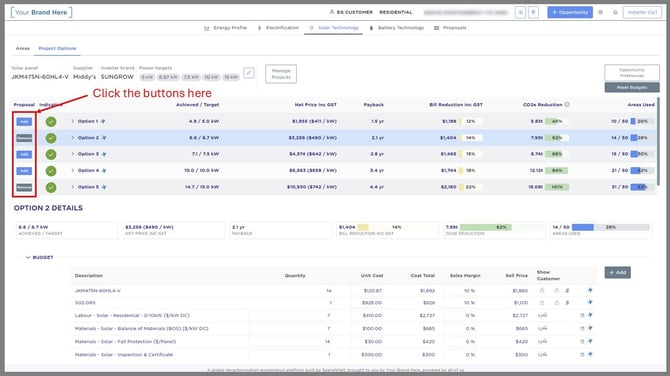Click the Add button for Option 3
Image resolution: width=670 pixels, height=376 pixels.
(x=24, y=154)
